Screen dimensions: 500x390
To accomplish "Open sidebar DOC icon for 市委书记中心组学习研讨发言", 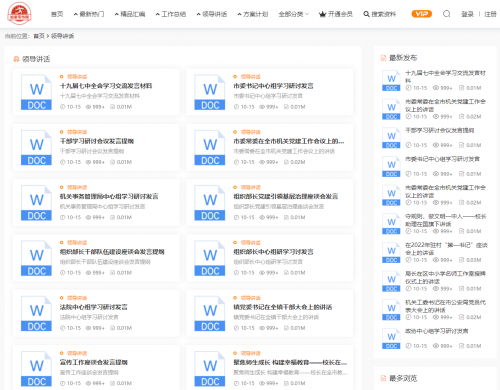I will (x=391, y=167).
